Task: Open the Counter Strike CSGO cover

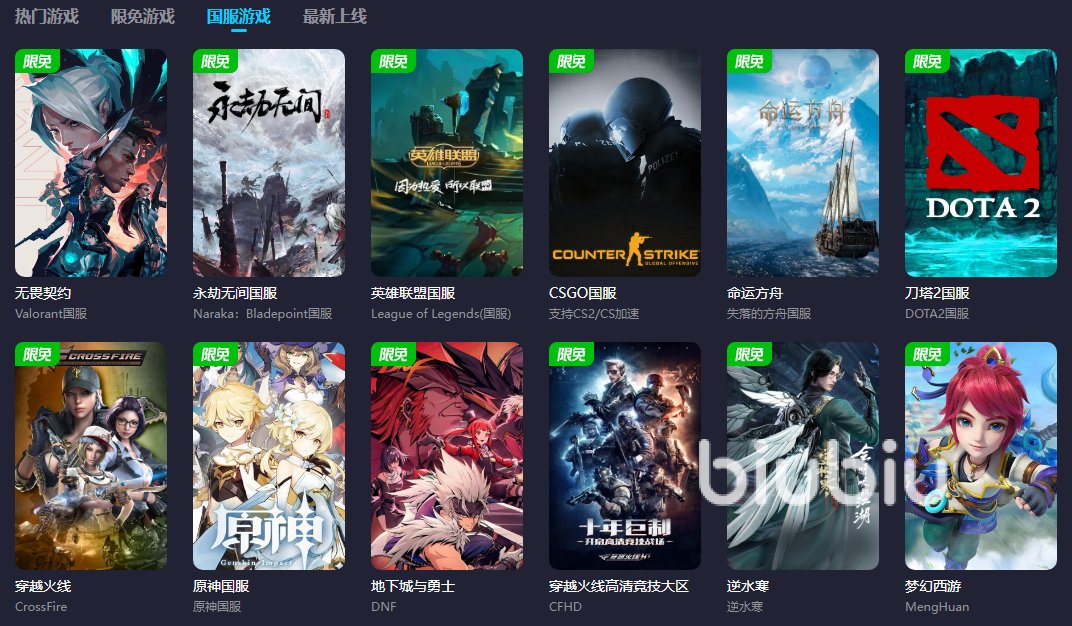Action: pos(625,163)
